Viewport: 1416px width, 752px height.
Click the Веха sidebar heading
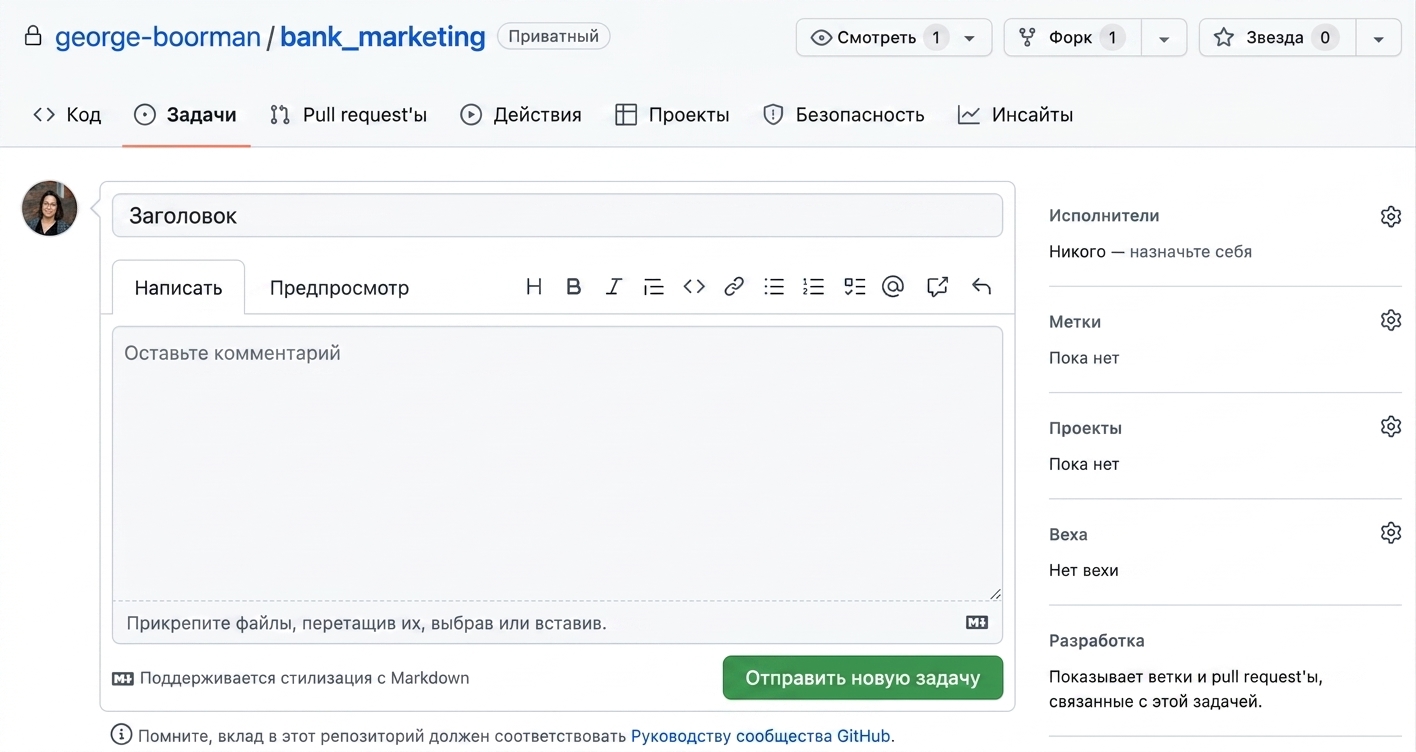[x=1068, y=534]
